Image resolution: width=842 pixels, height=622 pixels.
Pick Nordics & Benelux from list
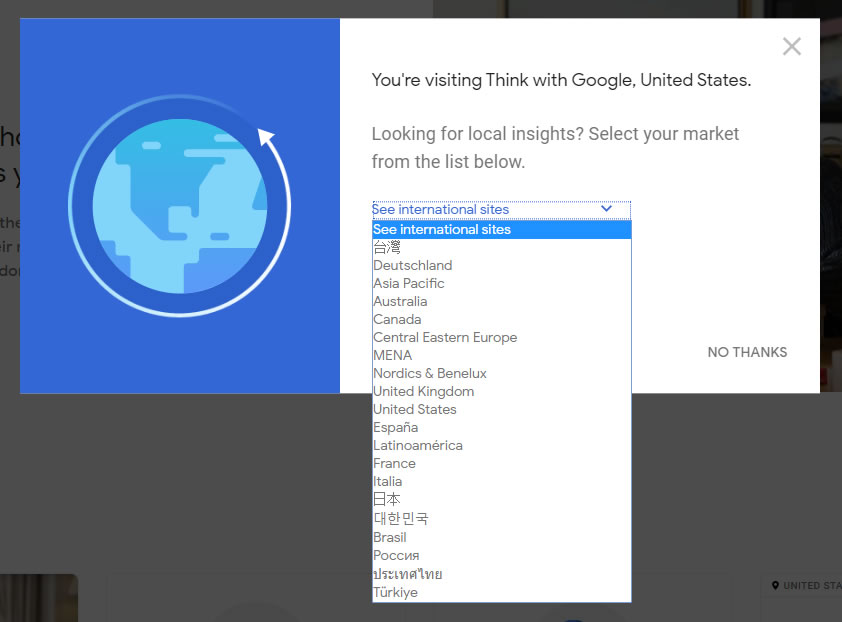[x=430, y=373]
